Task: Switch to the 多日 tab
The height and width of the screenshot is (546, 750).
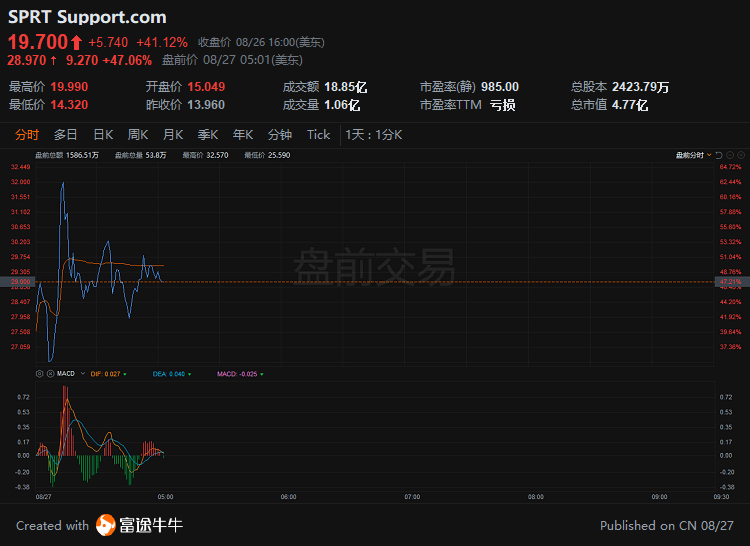Action: coord(65,135)
